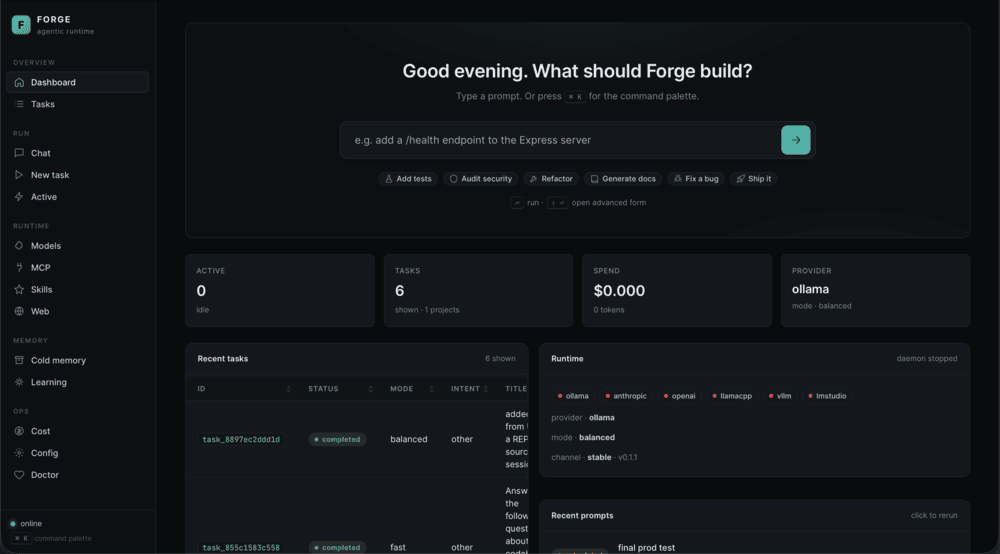Click the Cost coin icon
Screen dimensions: 1000x554
point(19,431)
